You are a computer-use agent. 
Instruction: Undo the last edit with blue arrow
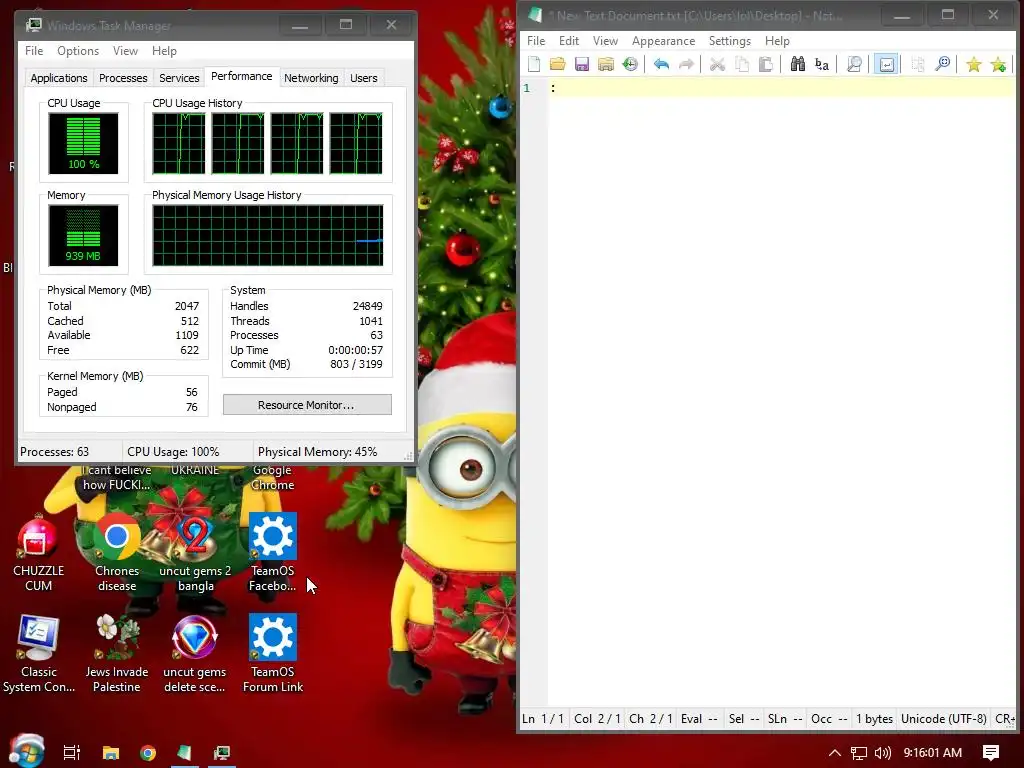pyautogui.click(x=661, y=64)
